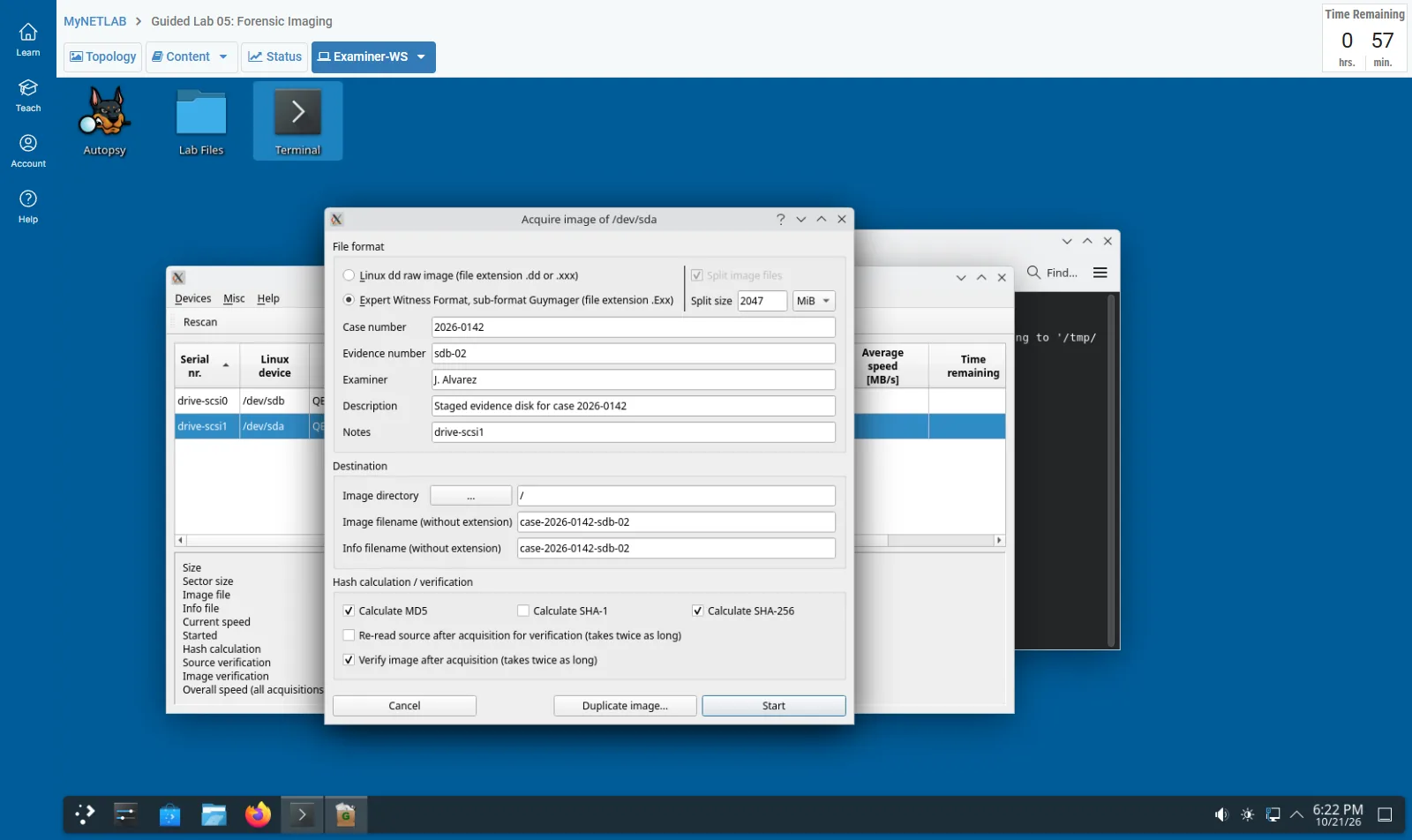
Task: Launch Firefox from the taskbar
Action: 258,814
